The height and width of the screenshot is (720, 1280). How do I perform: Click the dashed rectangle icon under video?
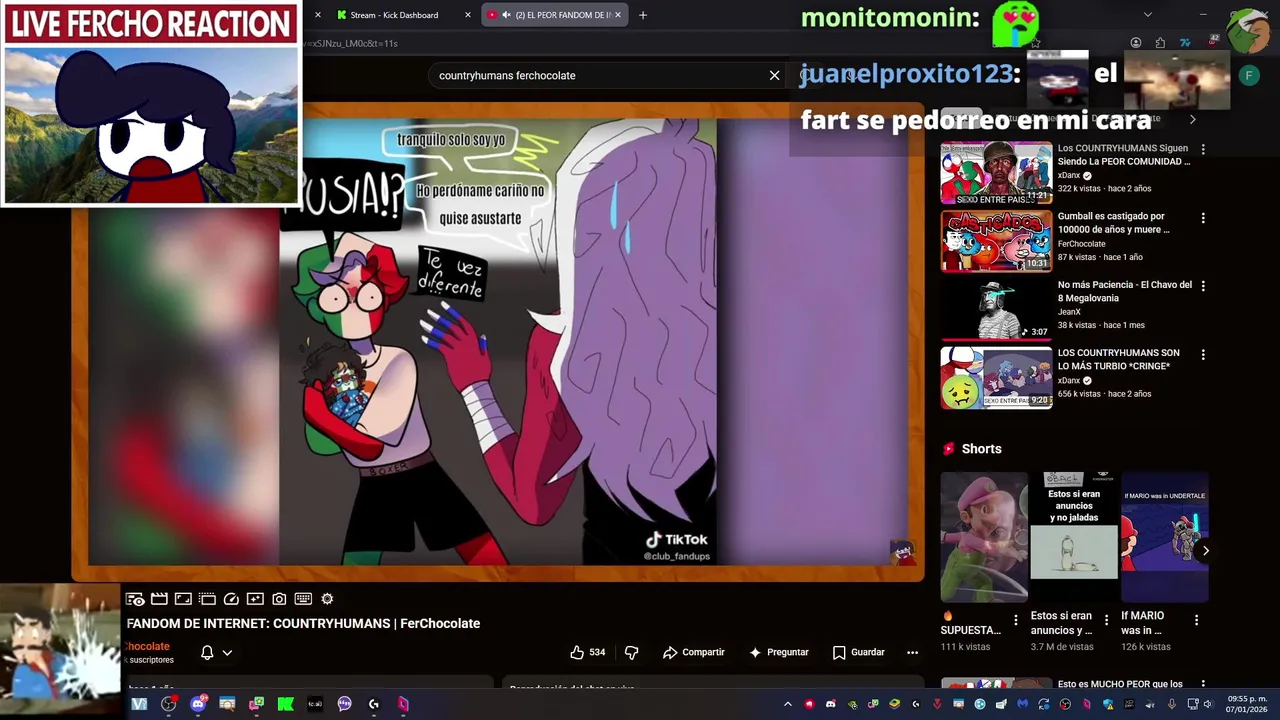[207, 599]
